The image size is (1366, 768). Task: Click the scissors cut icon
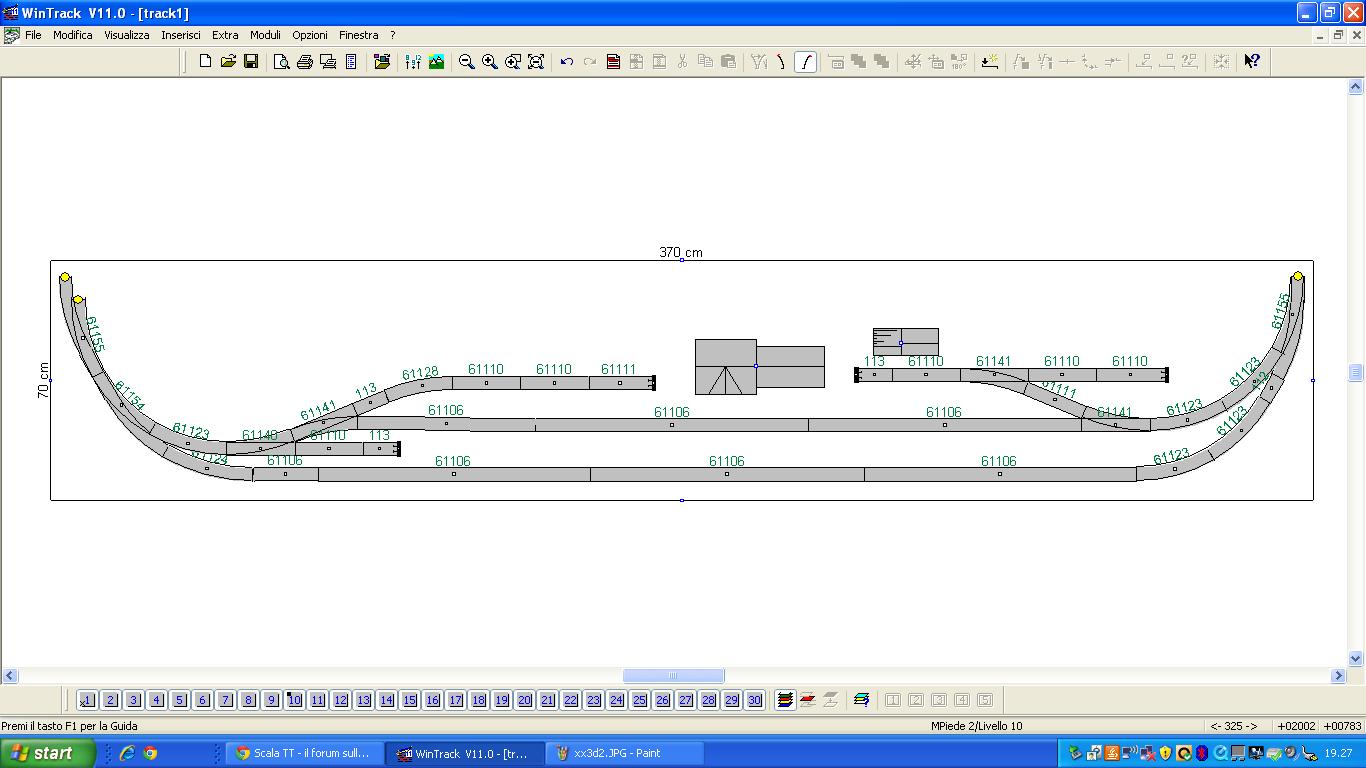[x=682, y=61]
